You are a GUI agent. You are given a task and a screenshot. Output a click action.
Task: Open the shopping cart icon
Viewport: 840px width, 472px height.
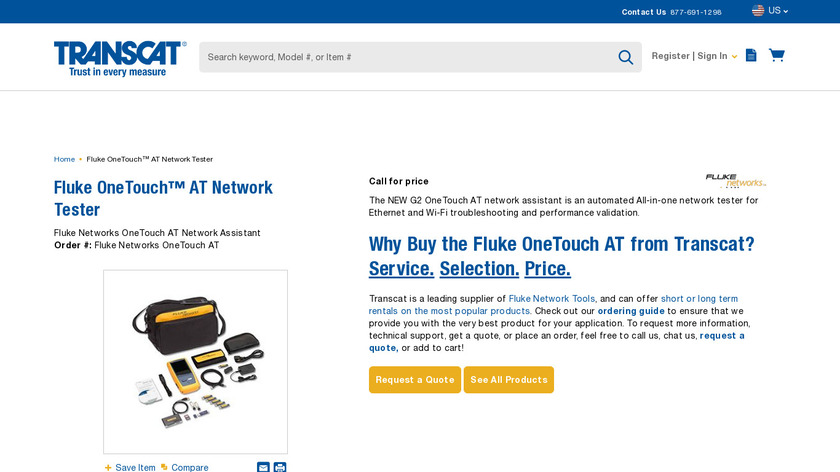(777, 55)
